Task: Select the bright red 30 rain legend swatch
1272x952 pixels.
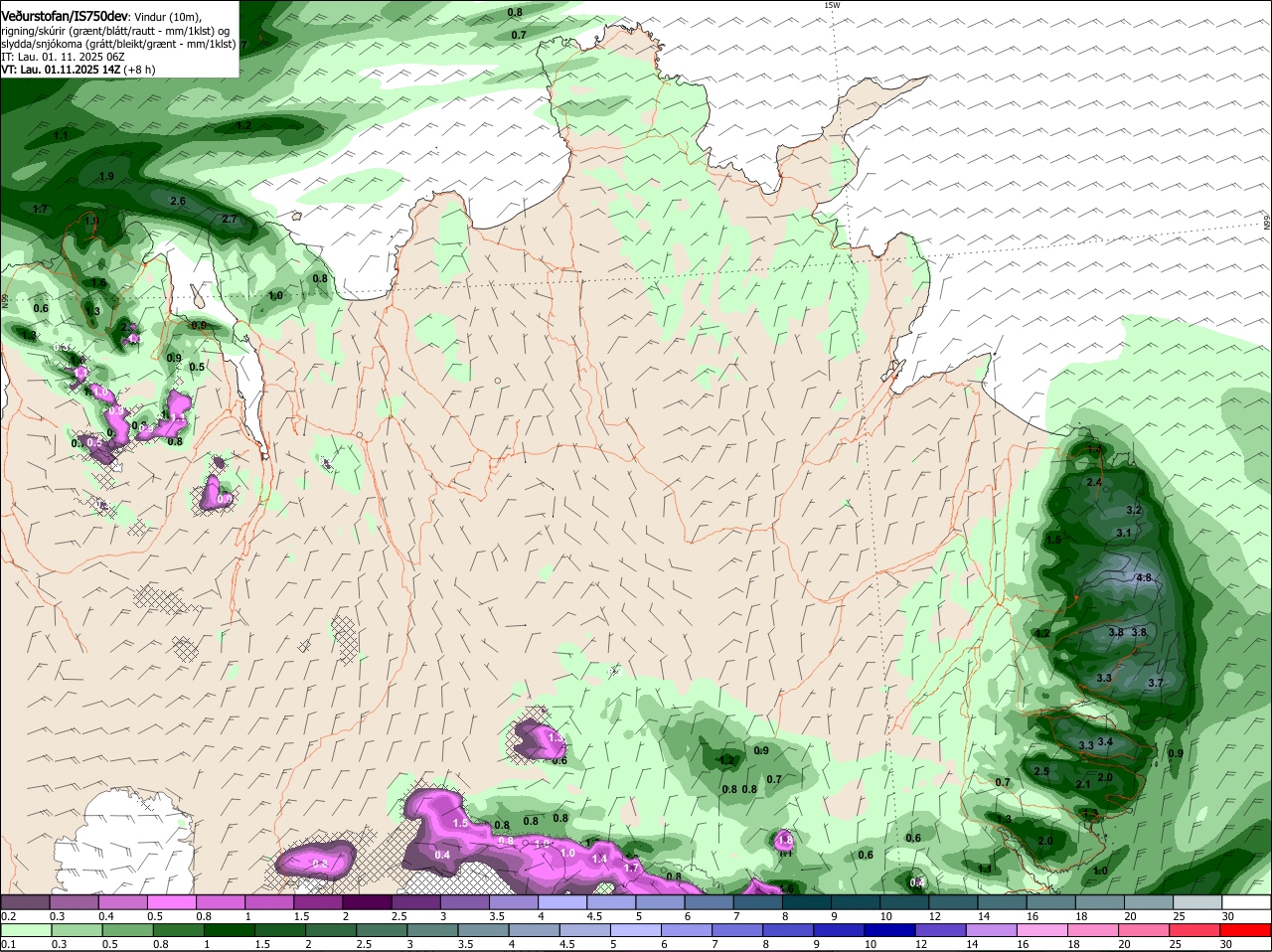Action: (x=1246, y=930)
